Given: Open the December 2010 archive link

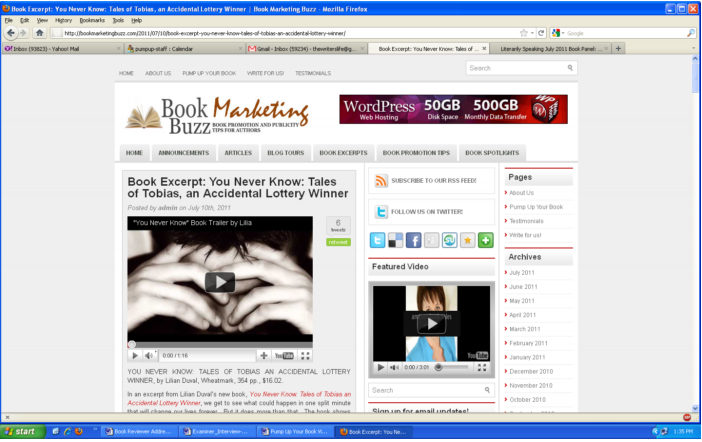Looking at the screenshot, I should pyautogui.click(x=531, y=372).
